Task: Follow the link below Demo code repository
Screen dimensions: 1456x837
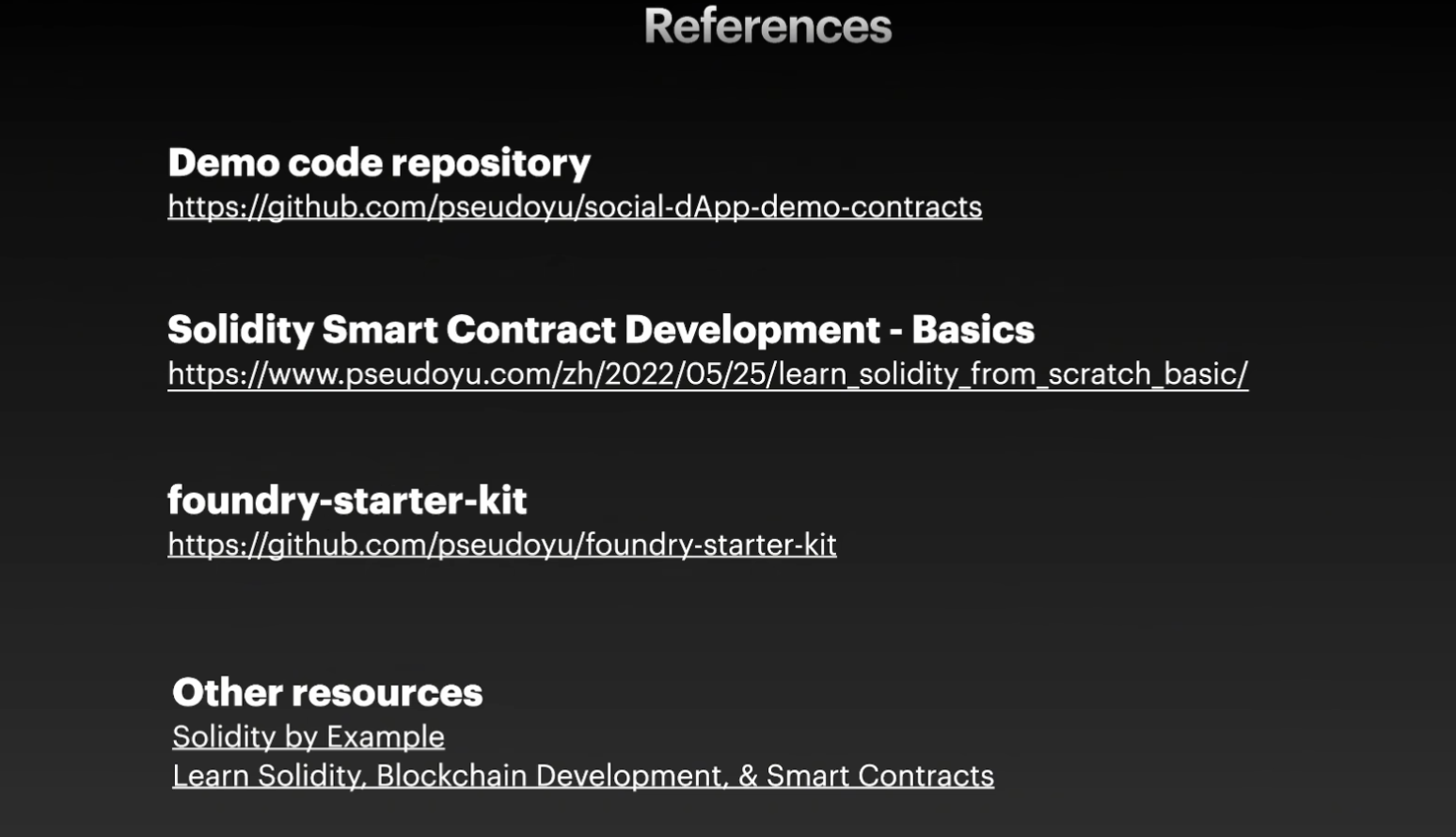Action: [x=575, y=207]
